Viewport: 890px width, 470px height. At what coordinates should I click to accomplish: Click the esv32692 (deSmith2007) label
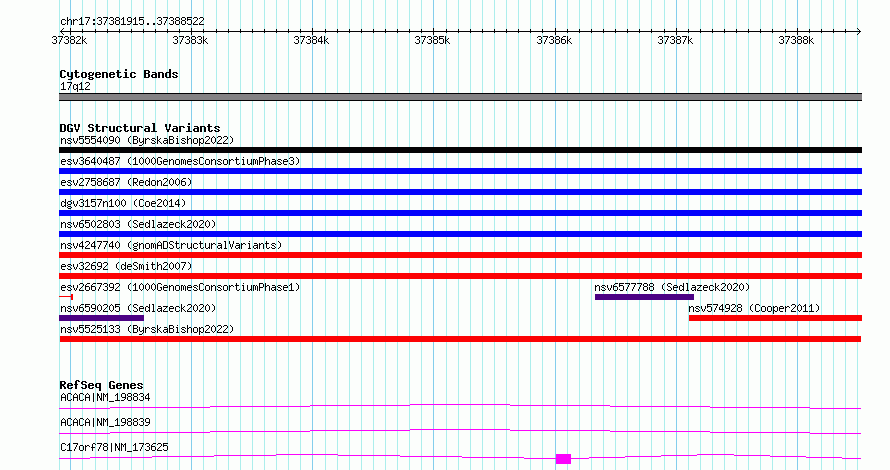click(x=126, y=266)
